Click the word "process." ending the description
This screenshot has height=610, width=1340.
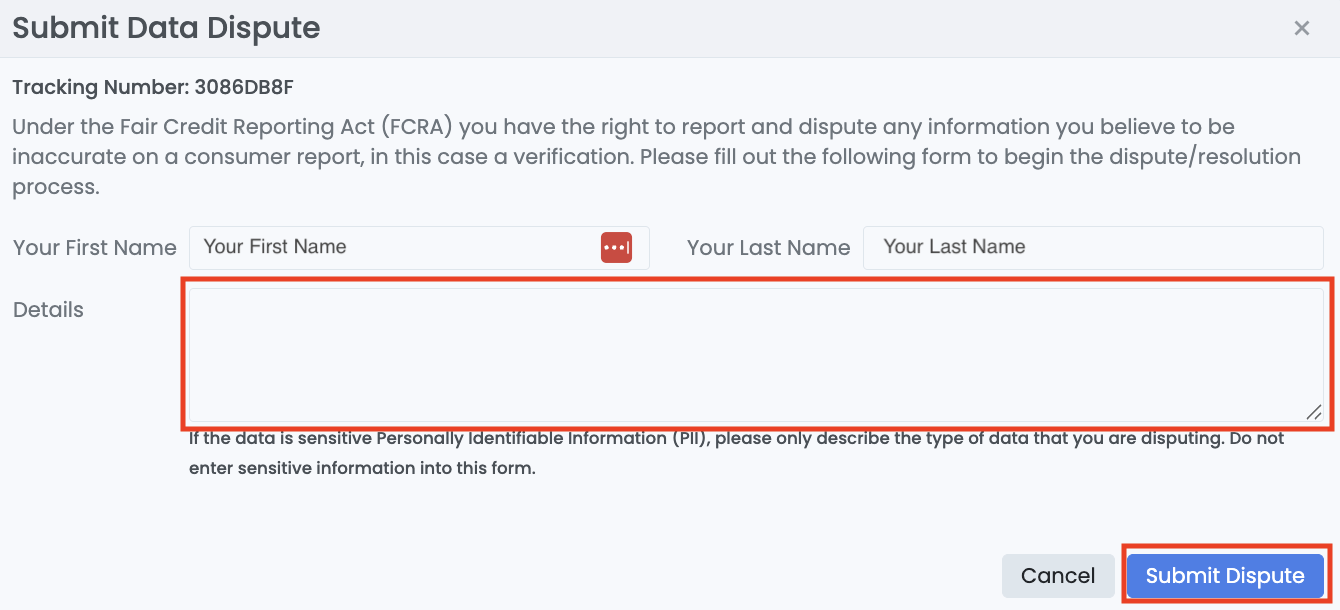pyautogui.click(x=56, y=187)
